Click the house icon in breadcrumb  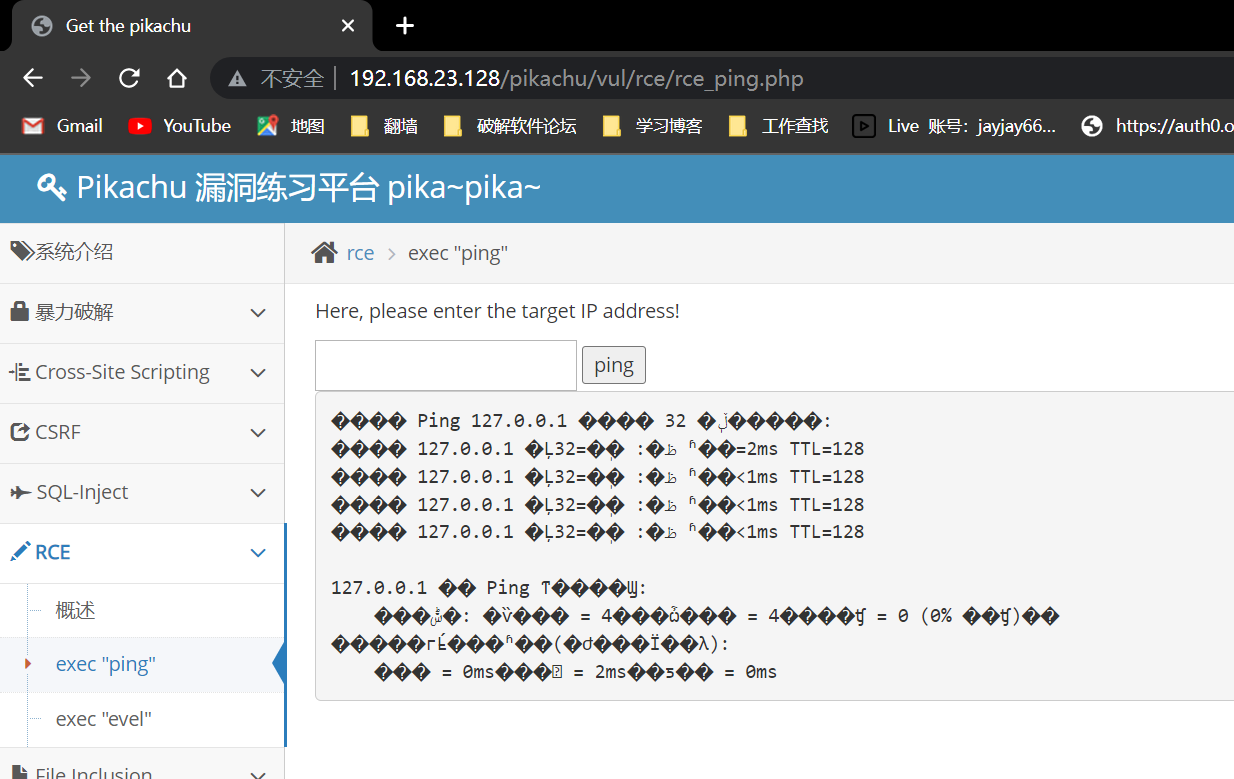coord(324,253)
